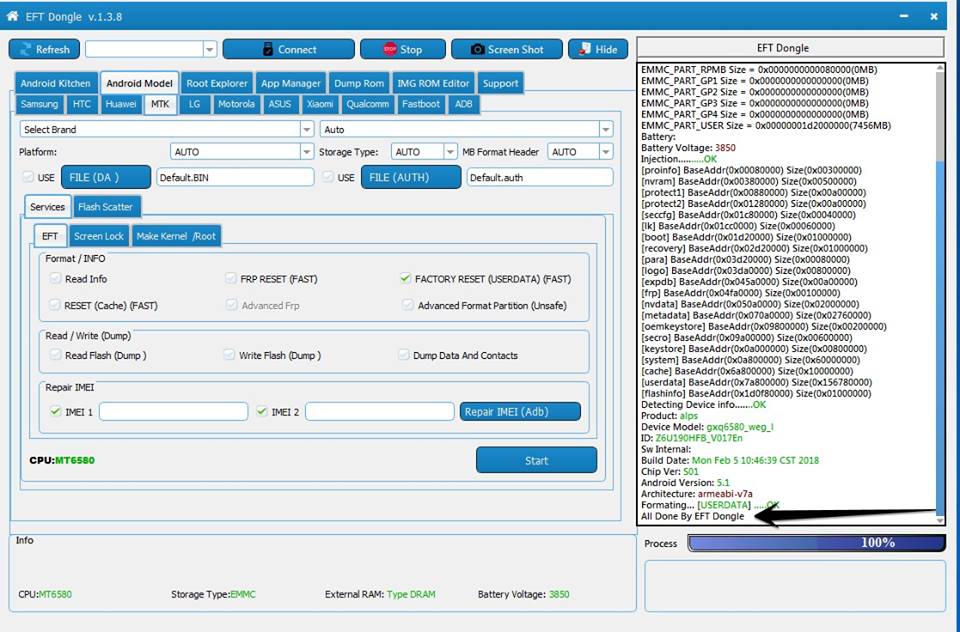Image resolution: width=960 pixels, height=632 pixels.
Task: Click the Screen Shot camera icon
Action: (477, 50)
